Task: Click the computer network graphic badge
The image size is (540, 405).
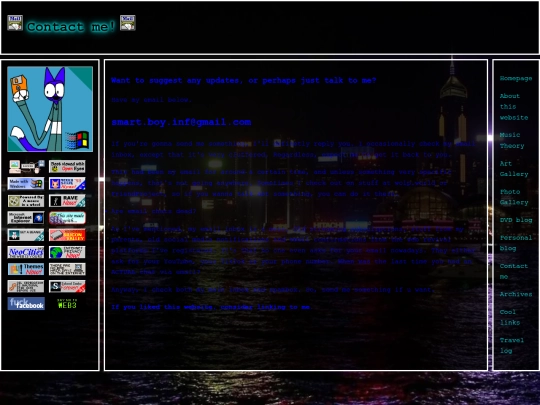Action: point(26,167)
